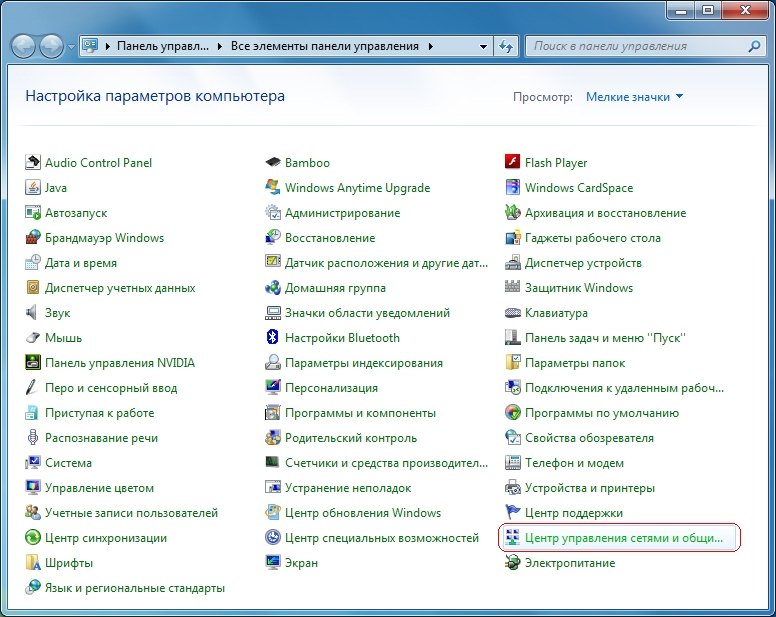Expand arrow before Панель управл... breadcrumb
This screenshot has width=776, height=617.
tap(108, 47)
